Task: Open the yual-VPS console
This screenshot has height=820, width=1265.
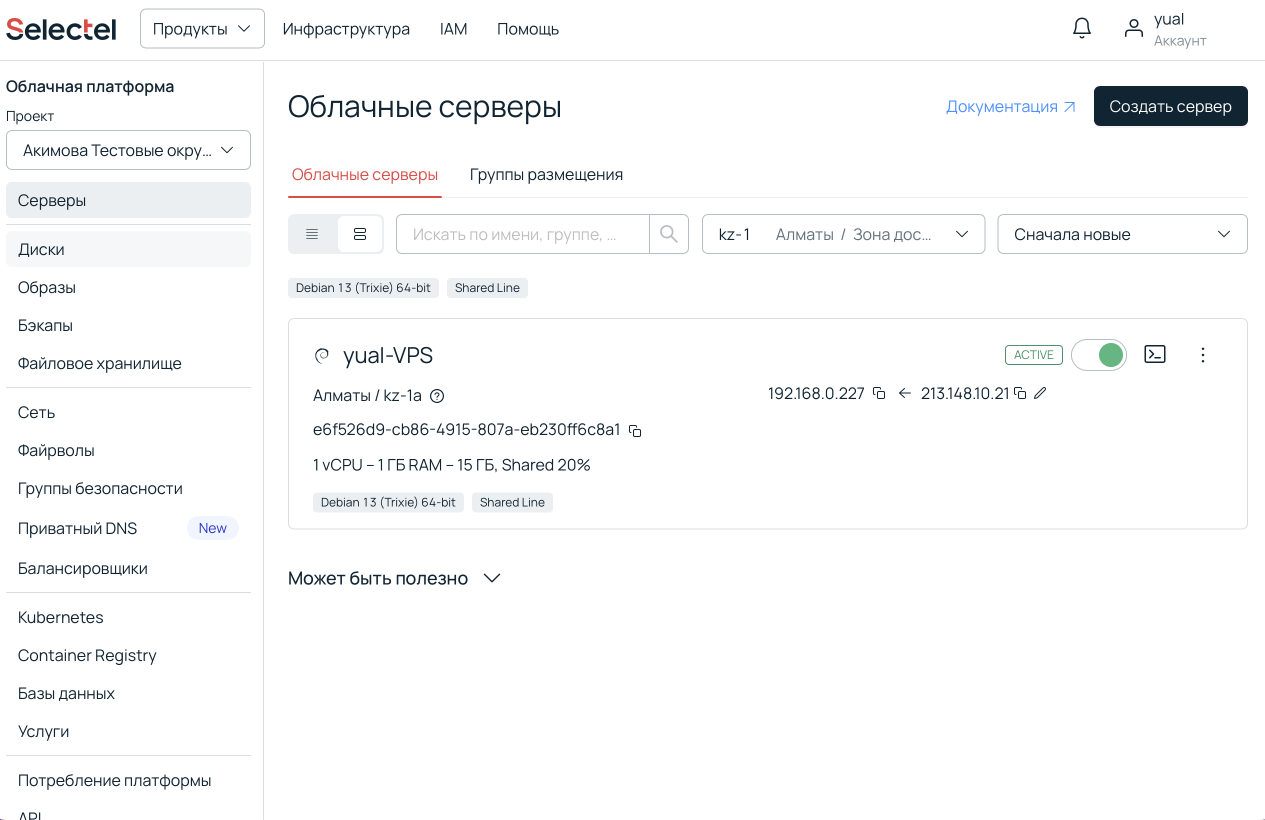Action: 1155,354
